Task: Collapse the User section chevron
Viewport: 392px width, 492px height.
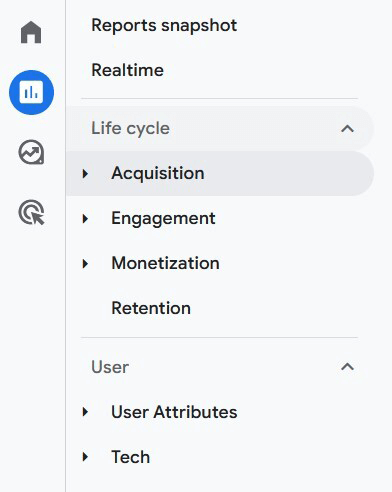Action: [347, 367]
